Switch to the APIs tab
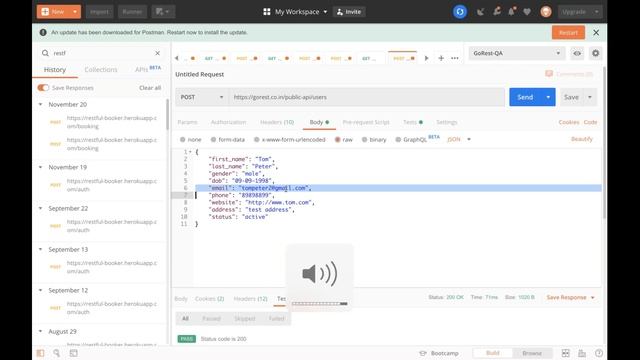Screen dimensions: 640x360 click(x=148, y=69)
